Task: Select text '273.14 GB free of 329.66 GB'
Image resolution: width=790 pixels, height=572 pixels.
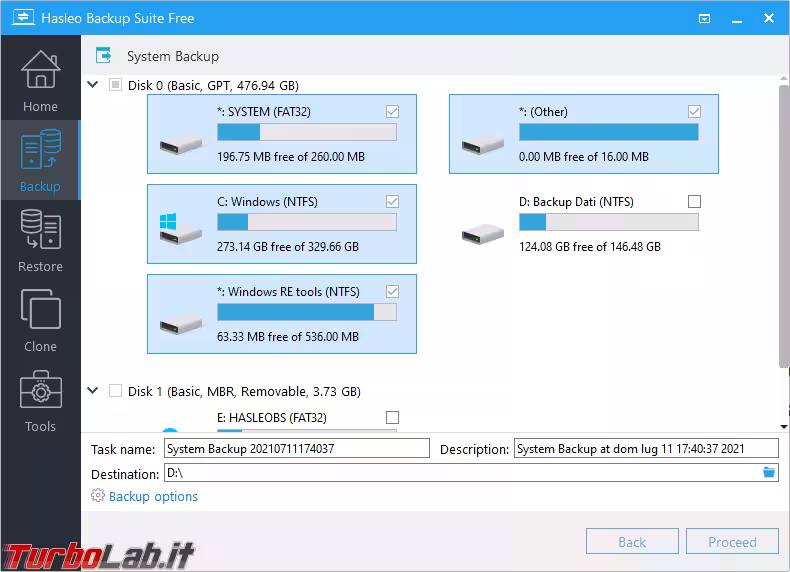Action: pos(288,246)
